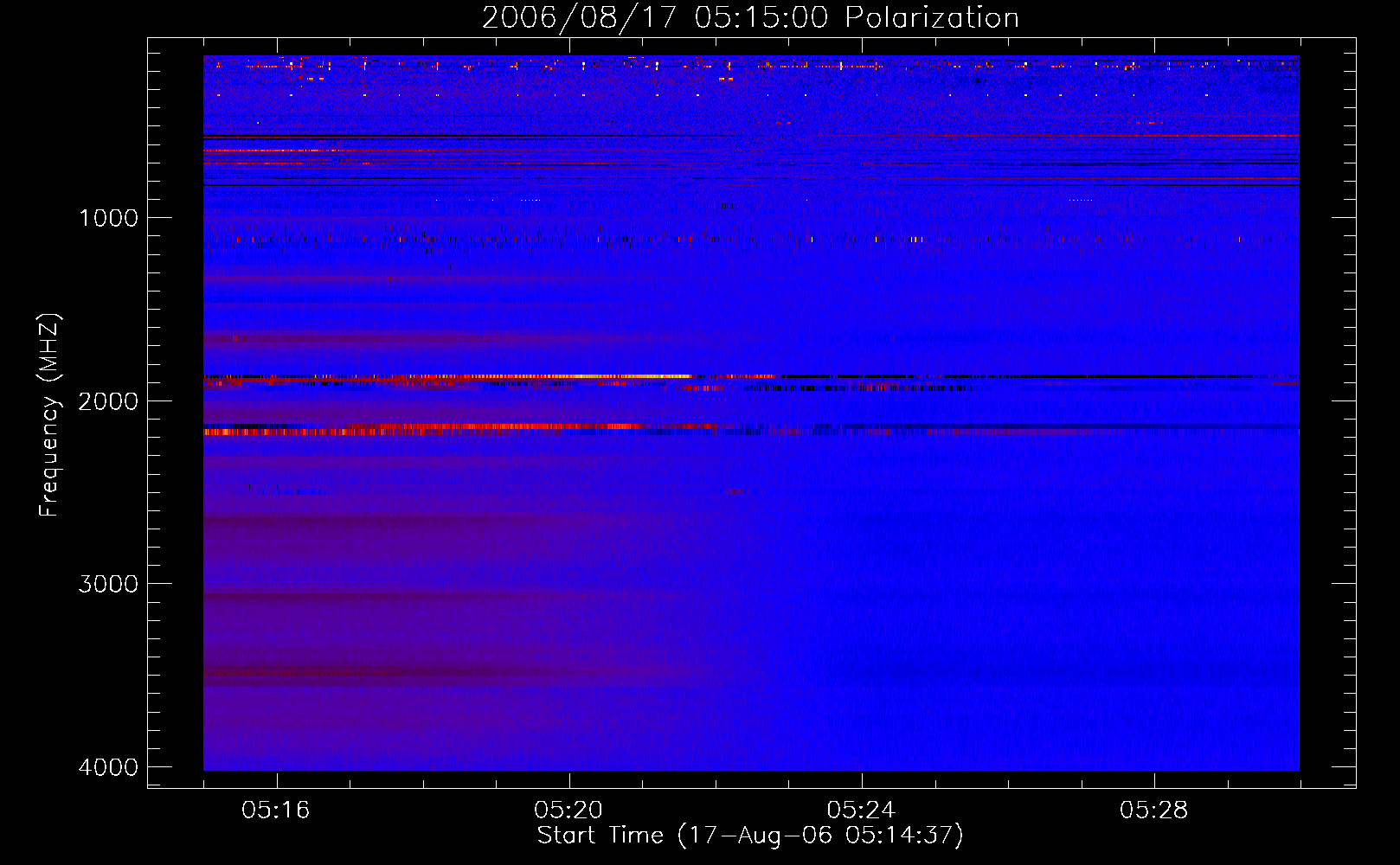
Task: Click the 'Frequency (MHZ)' axis label
Action: (x=49, y=415)
